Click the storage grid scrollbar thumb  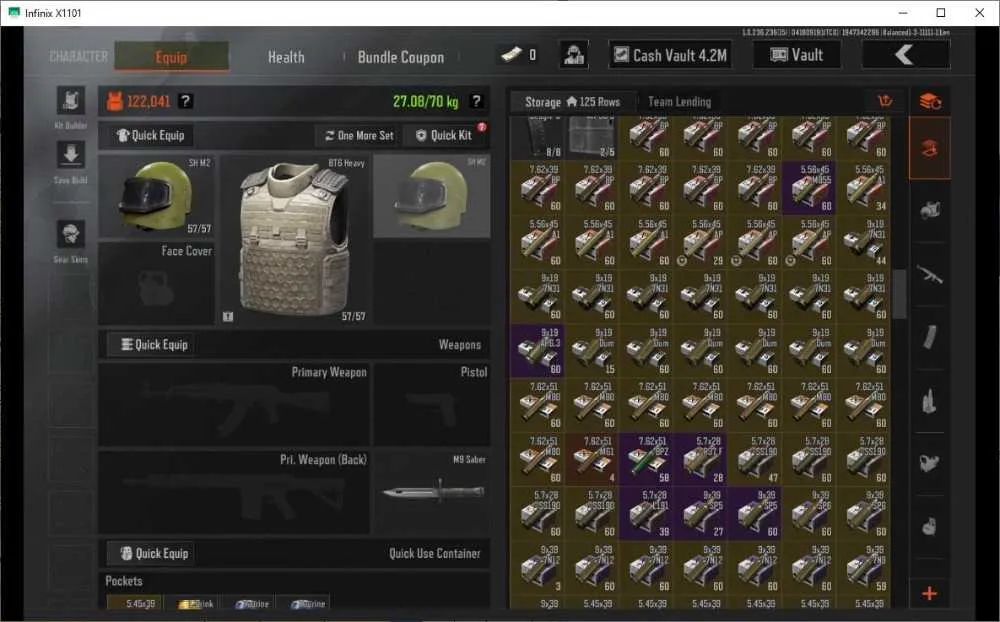click(x=899, y=293)
